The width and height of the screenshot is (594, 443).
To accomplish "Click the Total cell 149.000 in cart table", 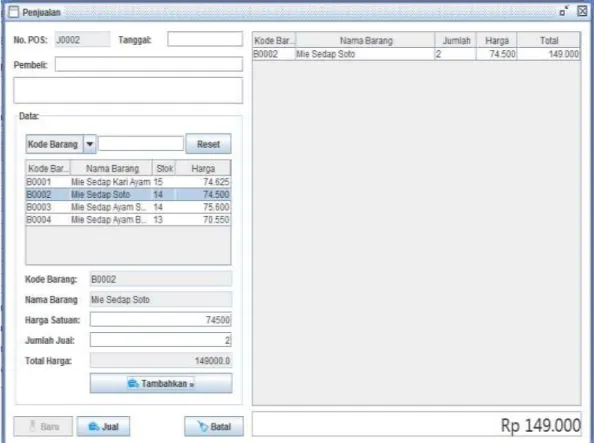I will 549,54.
